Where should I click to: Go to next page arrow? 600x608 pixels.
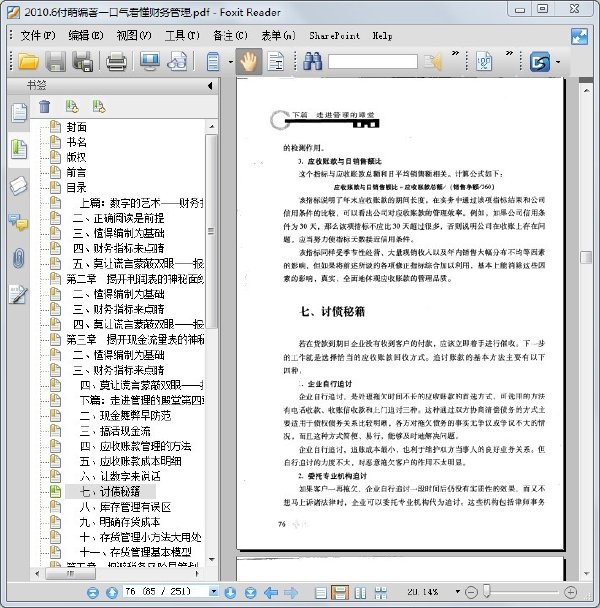coord(230,592)
